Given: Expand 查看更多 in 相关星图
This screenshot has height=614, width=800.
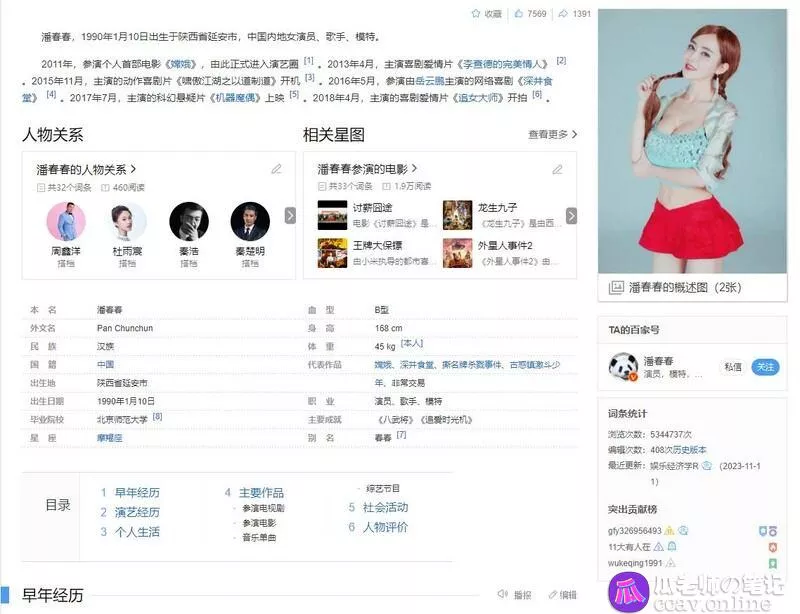Looking at the screenshot, I should (x=553, y=134).
